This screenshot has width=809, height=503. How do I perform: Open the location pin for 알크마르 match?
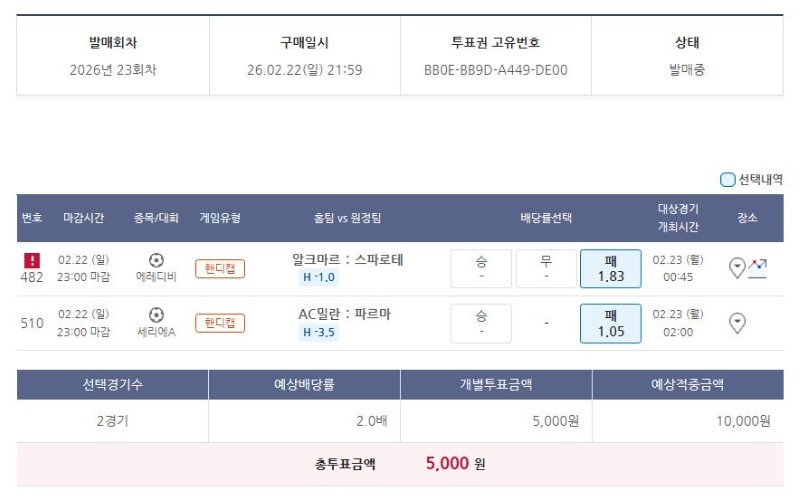737,268
